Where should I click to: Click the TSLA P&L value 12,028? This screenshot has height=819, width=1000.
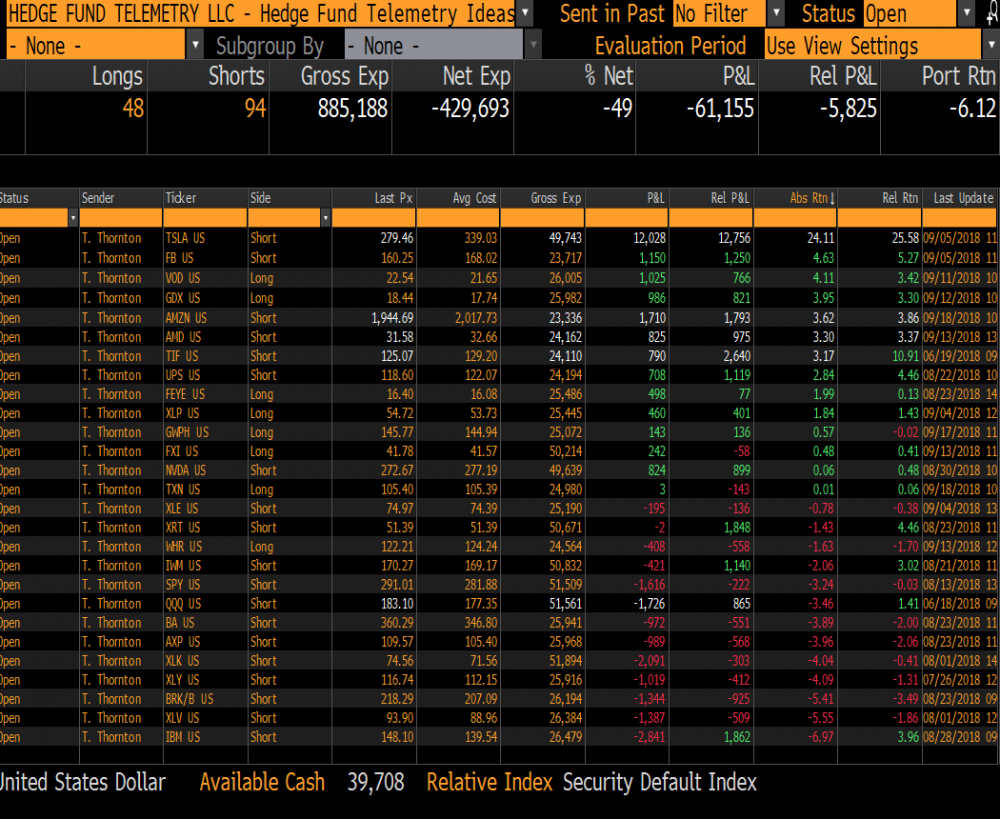pyautogui.click(x=649, y=238)
